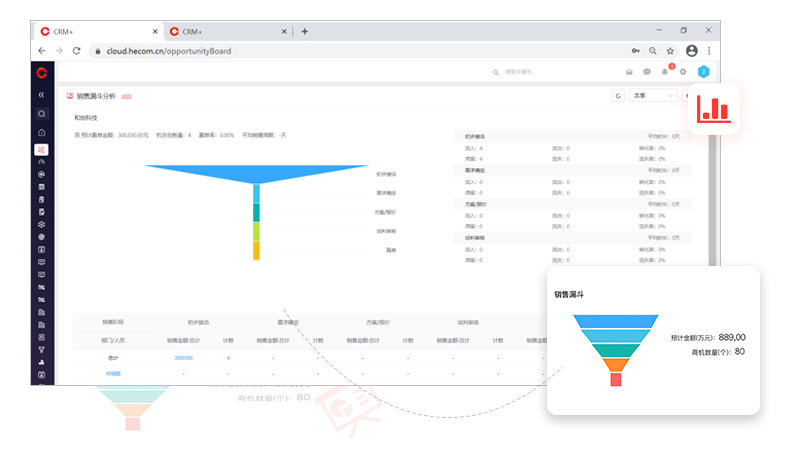Open the home icon in sidebar

click(41, 132)
